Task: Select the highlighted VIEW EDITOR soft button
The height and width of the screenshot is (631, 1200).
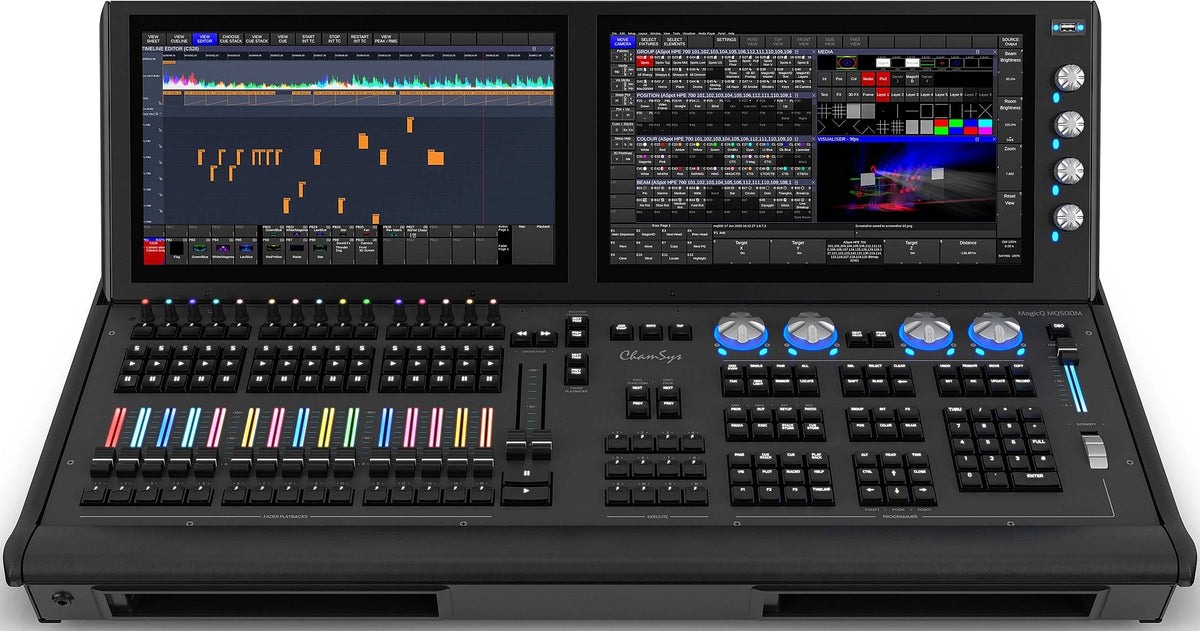Action: (205, 39)
